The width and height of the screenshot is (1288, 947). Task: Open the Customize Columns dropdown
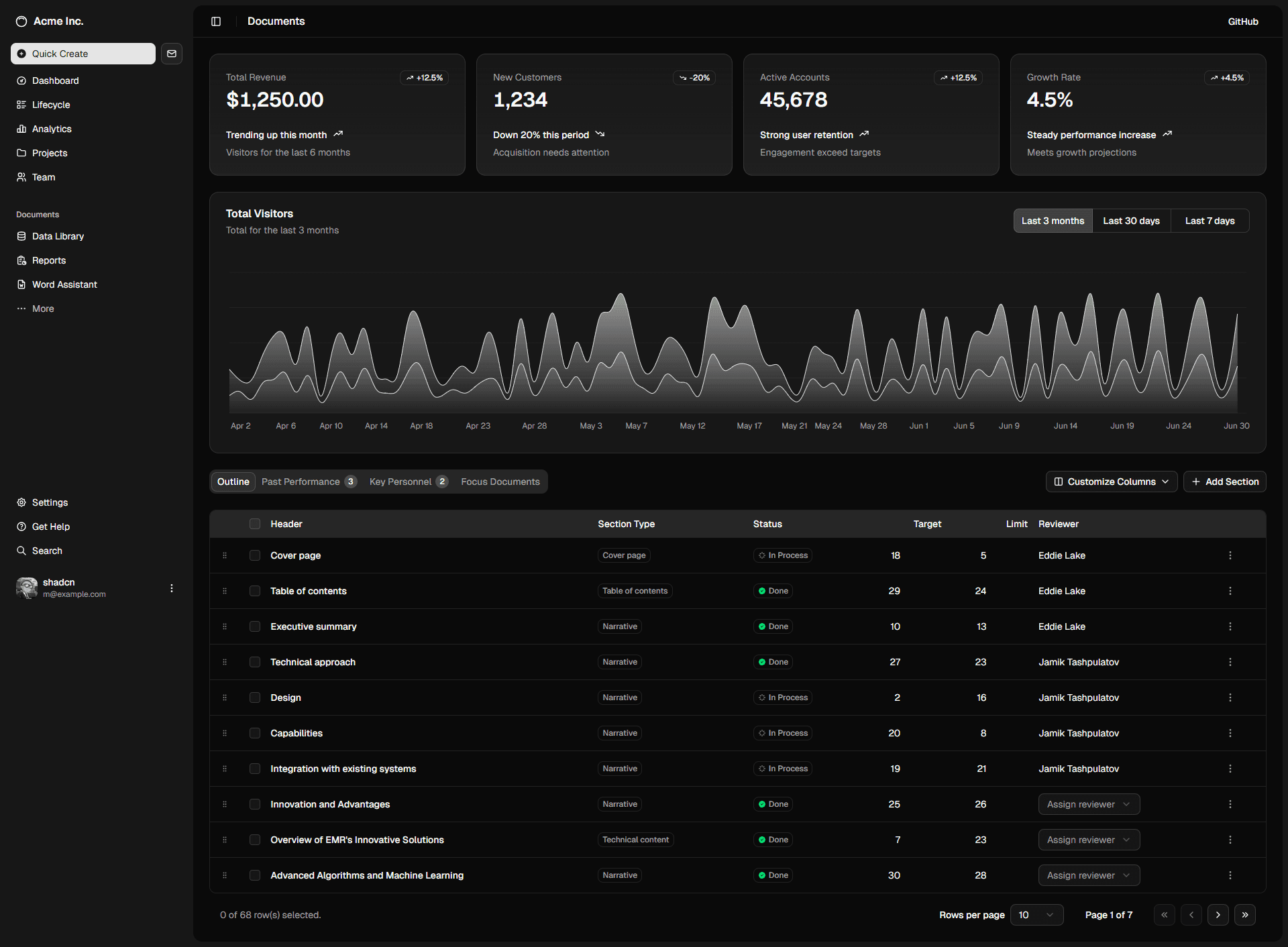click(x=1111, y=482)
